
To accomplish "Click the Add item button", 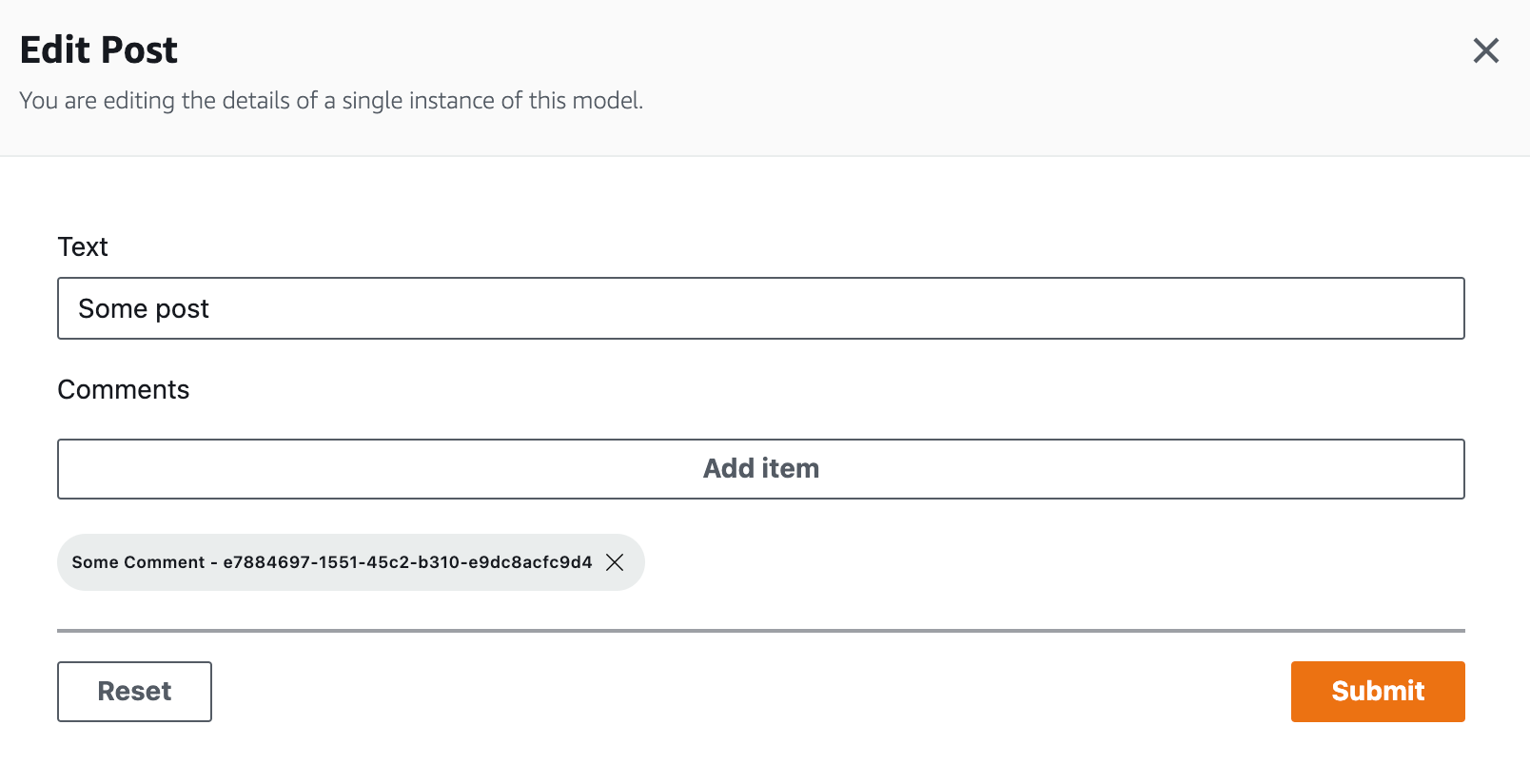I will pos(760,469).
